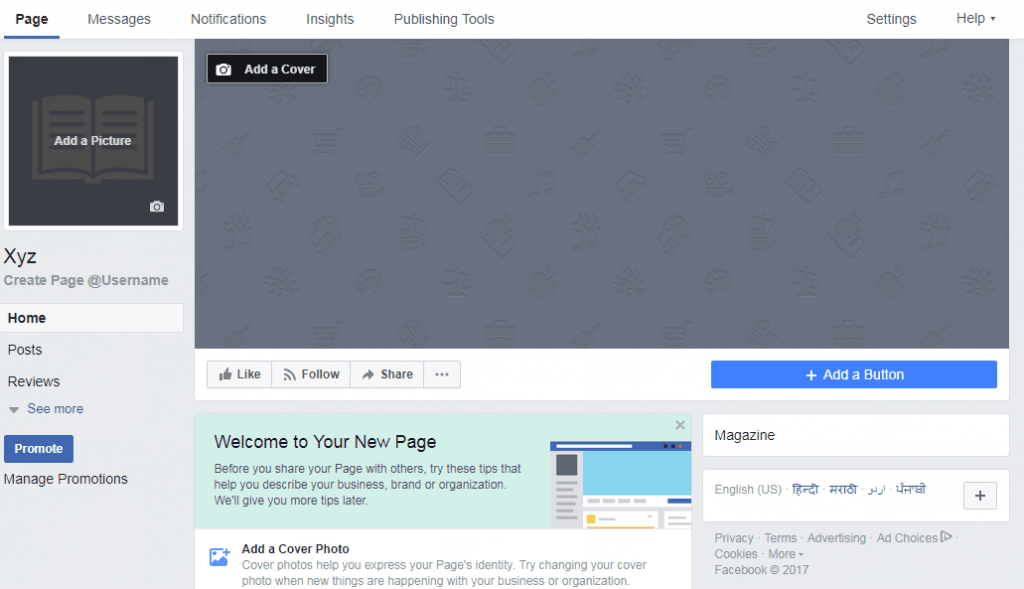Viewport: 1024px width, 589px height.
Task: Switch language to ਪੰਜਾਬੀ
Action: 911,489
